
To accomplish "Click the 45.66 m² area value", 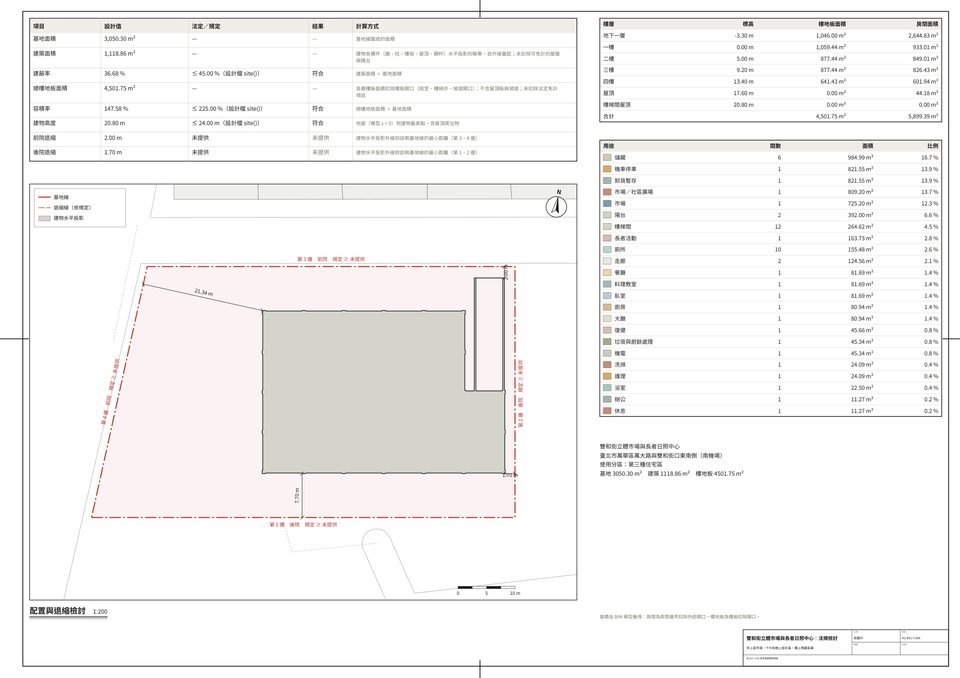I will coord(861,330).
